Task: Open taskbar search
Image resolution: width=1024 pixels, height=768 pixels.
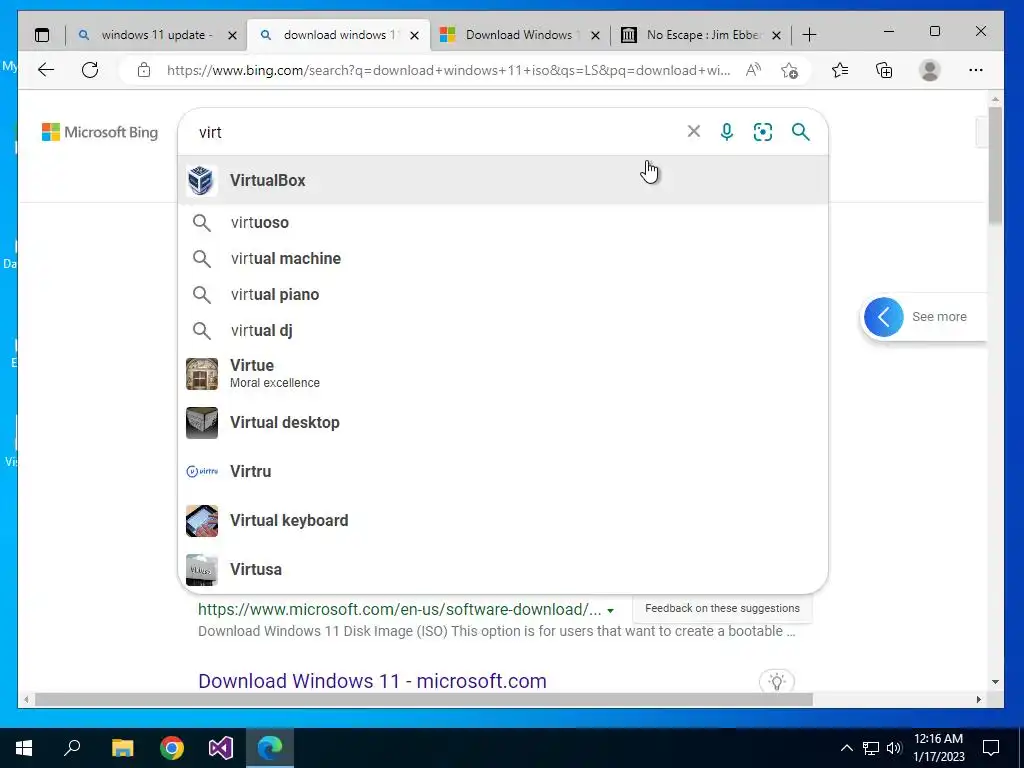Action: pos(72,748)
